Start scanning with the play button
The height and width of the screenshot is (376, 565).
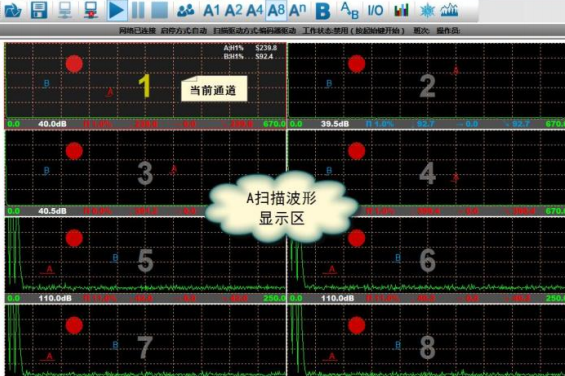116,10
